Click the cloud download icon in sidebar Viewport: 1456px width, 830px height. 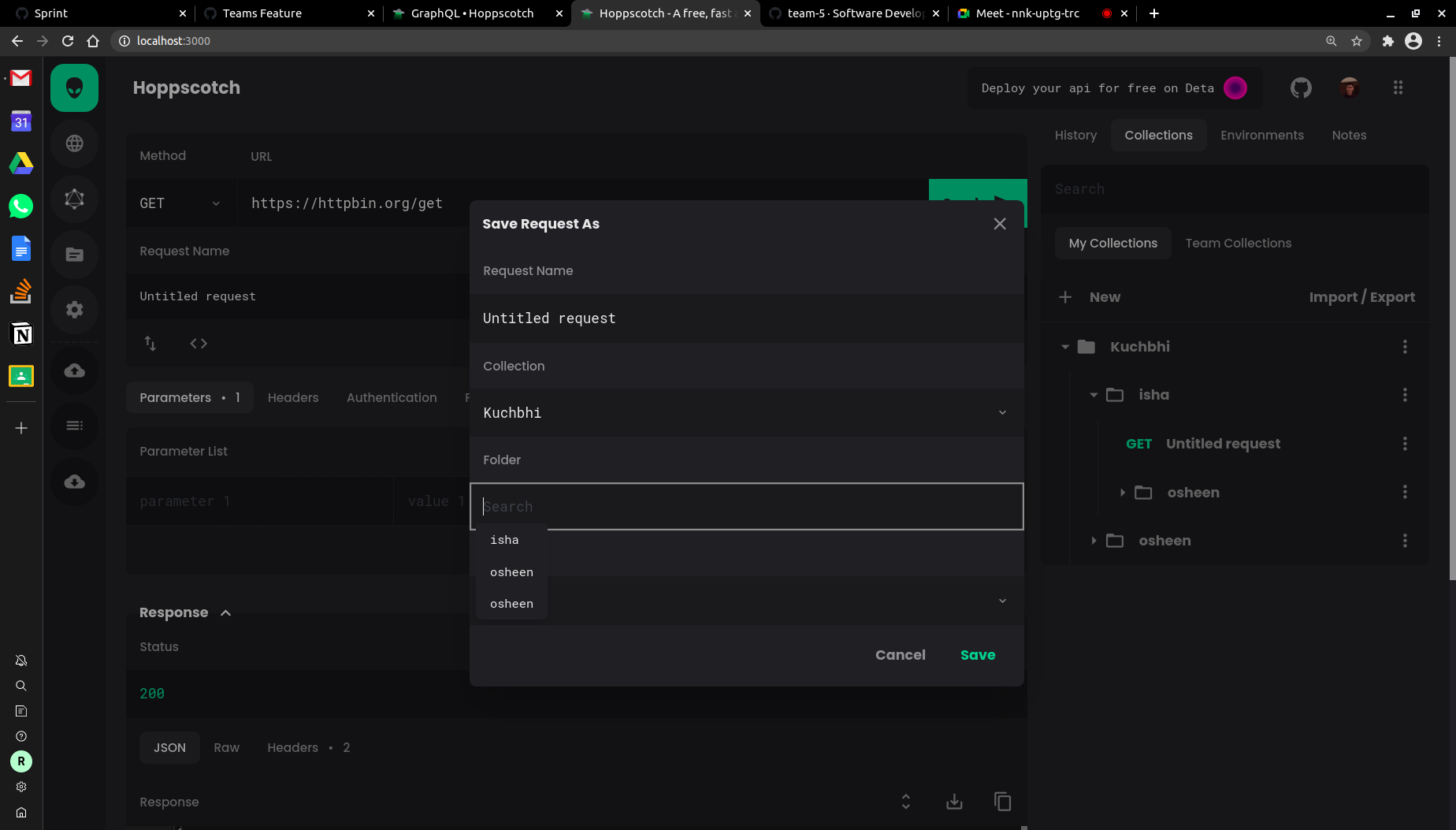(75, 482)
